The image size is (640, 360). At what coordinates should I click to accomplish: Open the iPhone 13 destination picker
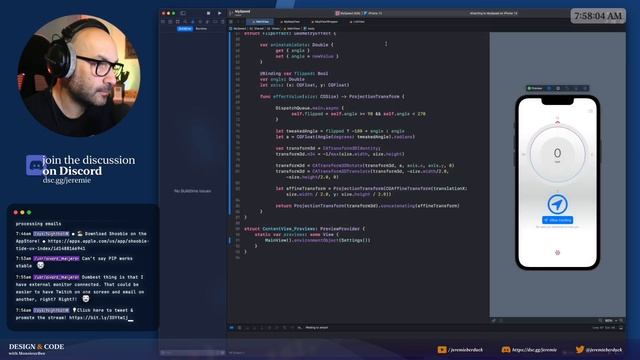click(x=373, y=13)
